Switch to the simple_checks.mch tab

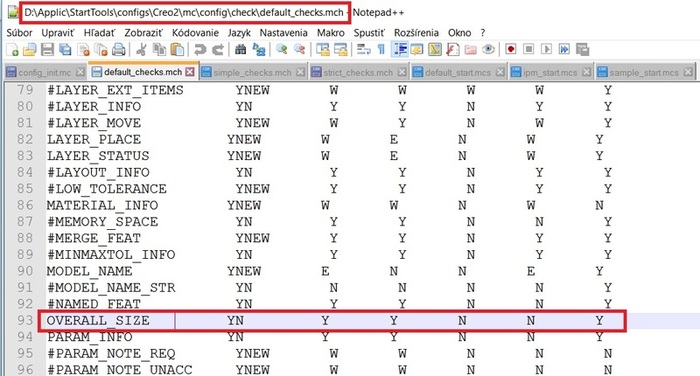tap(252, 72)
